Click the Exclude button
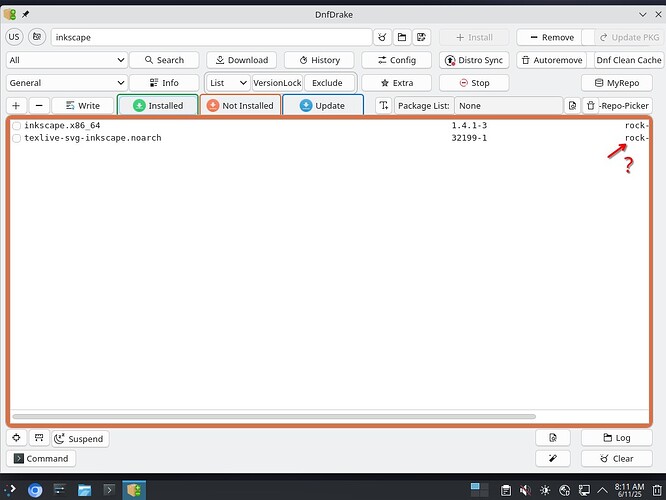 pyautogui.click(x=327, y=83)
